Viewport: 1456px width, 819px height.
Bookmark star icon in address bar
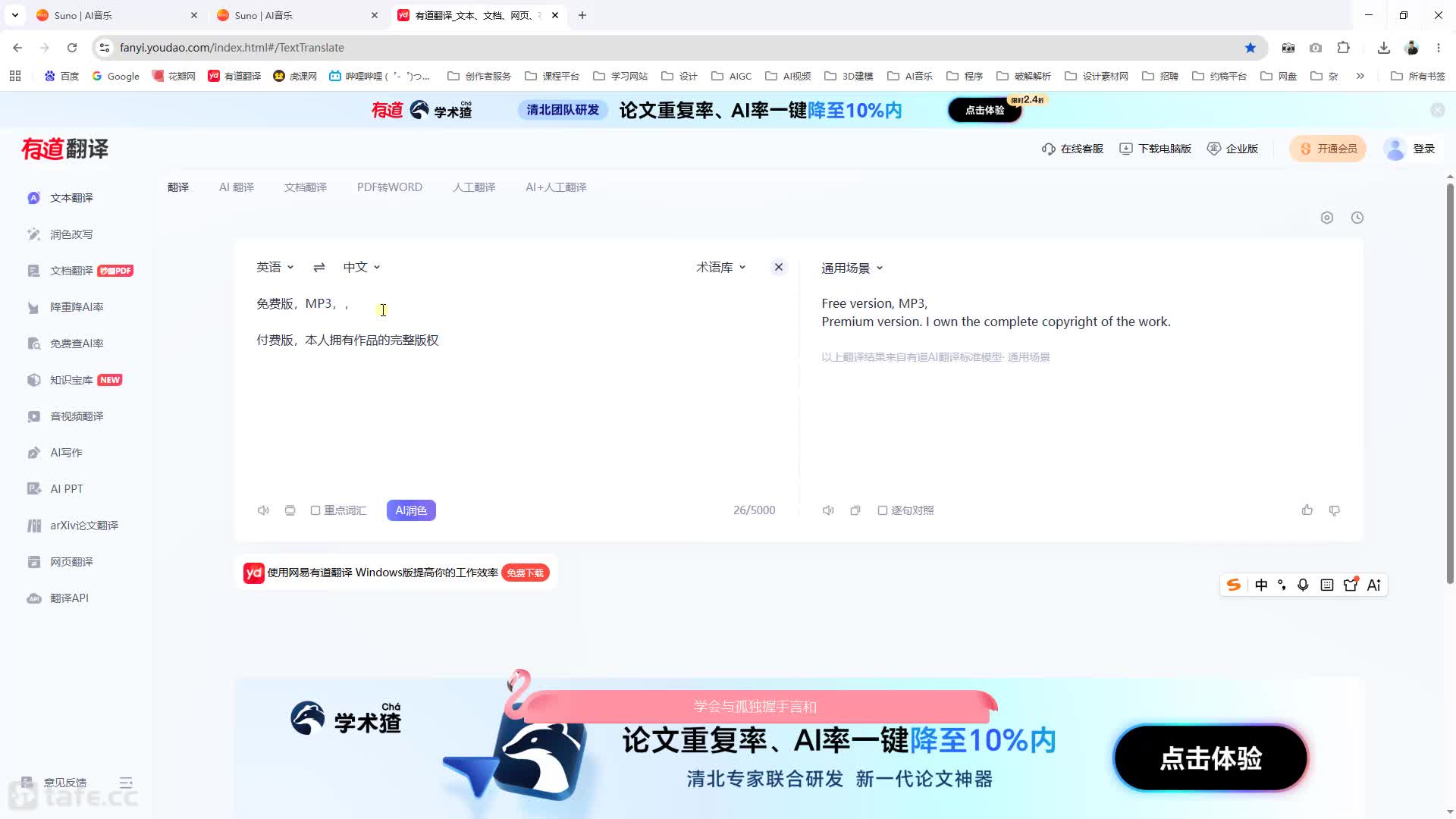coord(1250,48)
